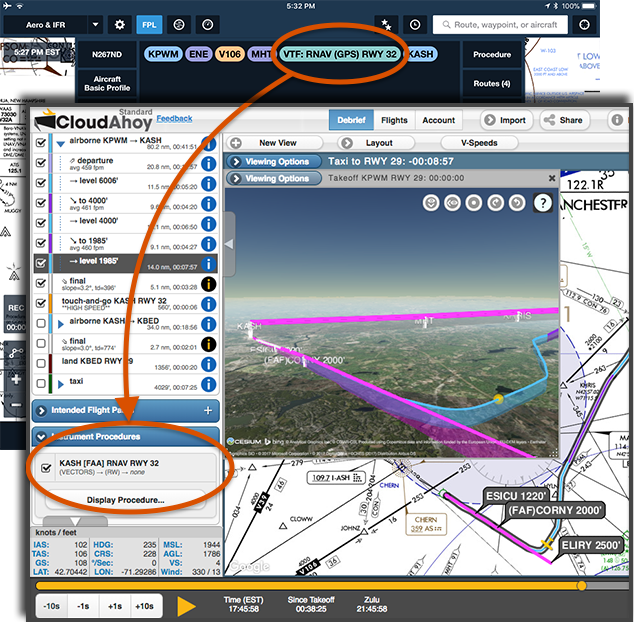Open the globe map mode icon
The width and height of the screenshot is (634, 622).
pyautogui.click(x=179, y=25)
